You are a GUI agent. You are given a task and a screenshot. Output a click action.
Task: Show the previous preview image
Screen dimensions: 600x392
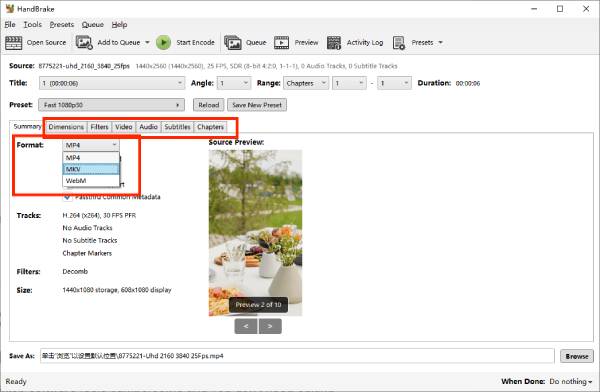pos(246,326)
